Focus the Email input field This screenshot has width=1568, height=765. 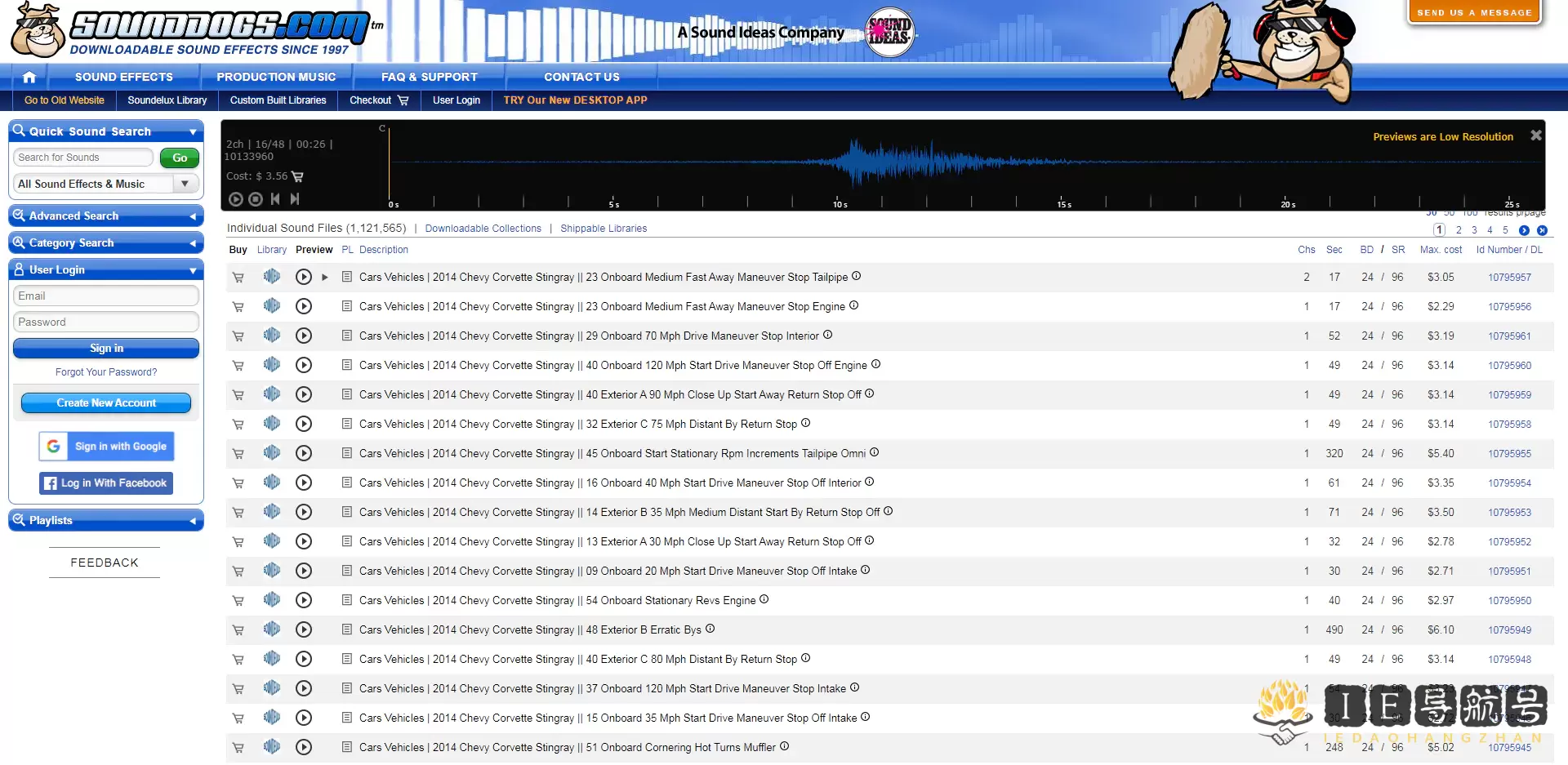[106, 296]
